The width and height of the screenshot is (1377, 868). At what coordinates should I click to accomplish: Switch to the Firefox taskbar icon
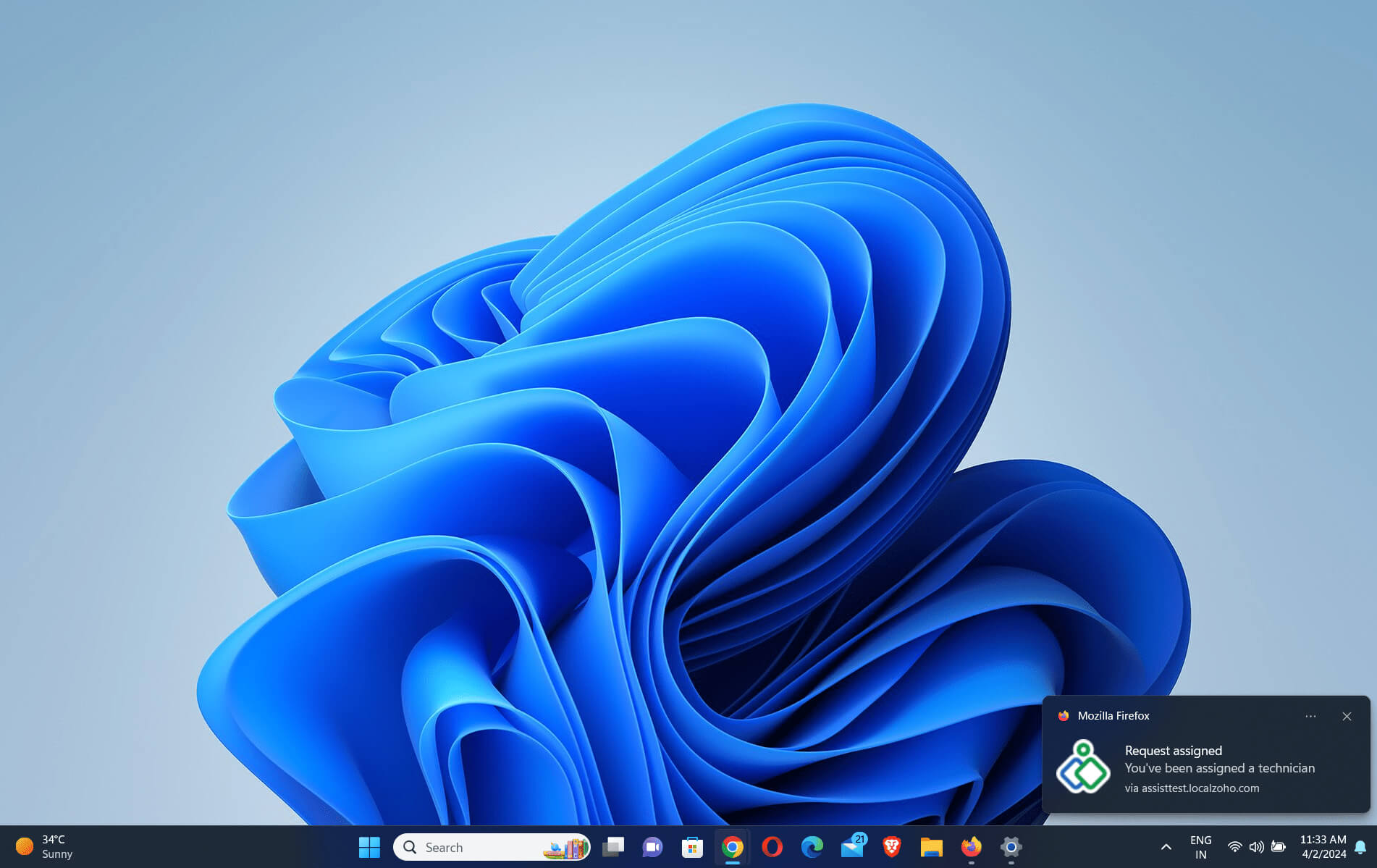click(x=971, y=847)
